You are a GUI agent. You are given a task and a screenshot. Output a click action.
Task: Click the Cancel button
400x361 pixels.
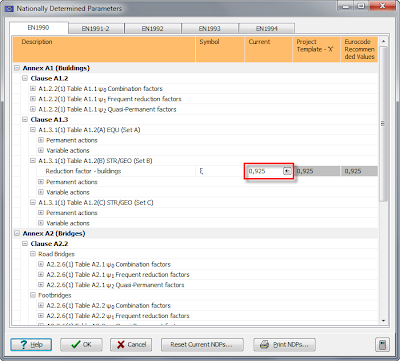point(131,345)
